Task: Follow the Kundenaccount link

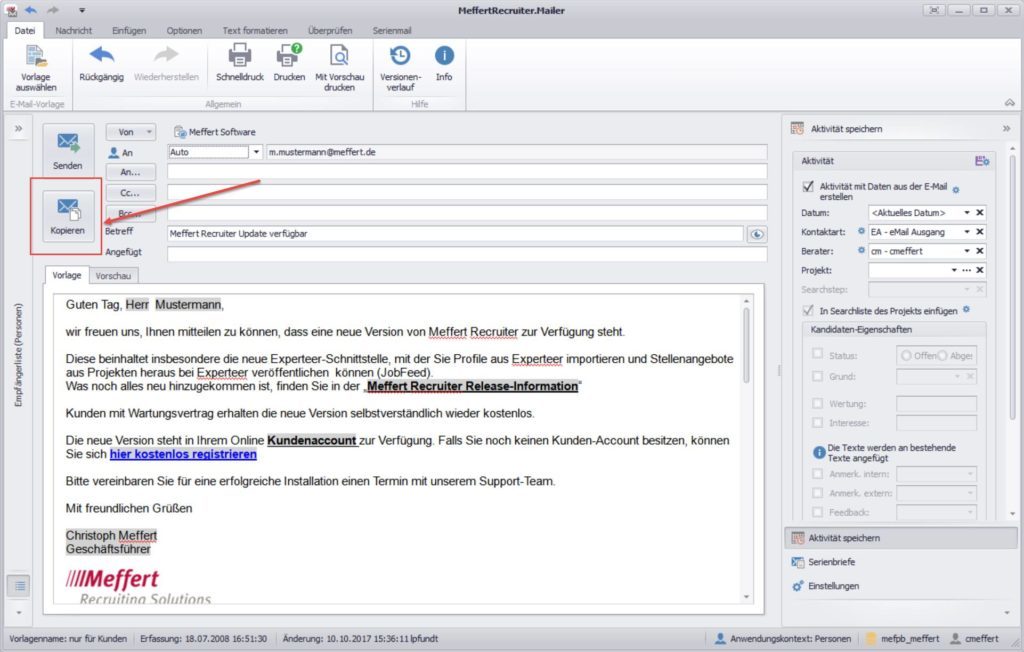Action: [x=312, y=440]
